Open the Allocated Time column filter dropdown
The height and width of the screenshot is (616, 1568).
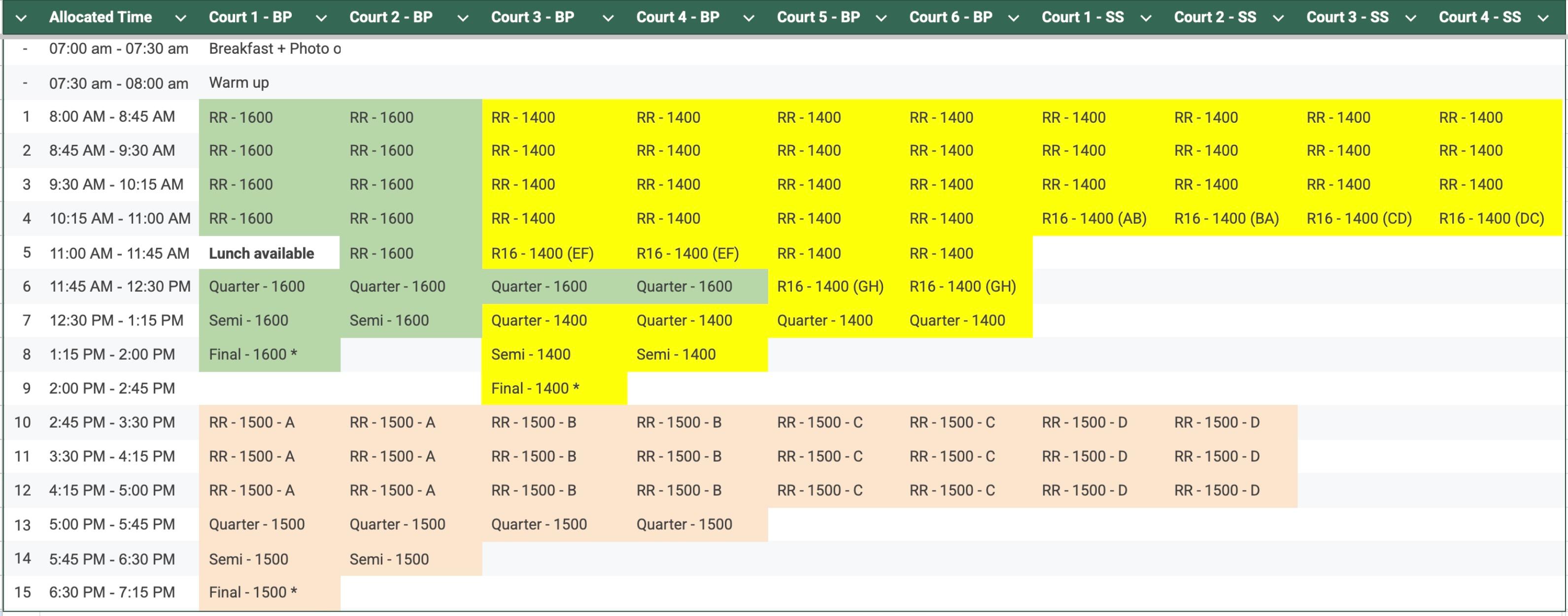coord(180,18)
